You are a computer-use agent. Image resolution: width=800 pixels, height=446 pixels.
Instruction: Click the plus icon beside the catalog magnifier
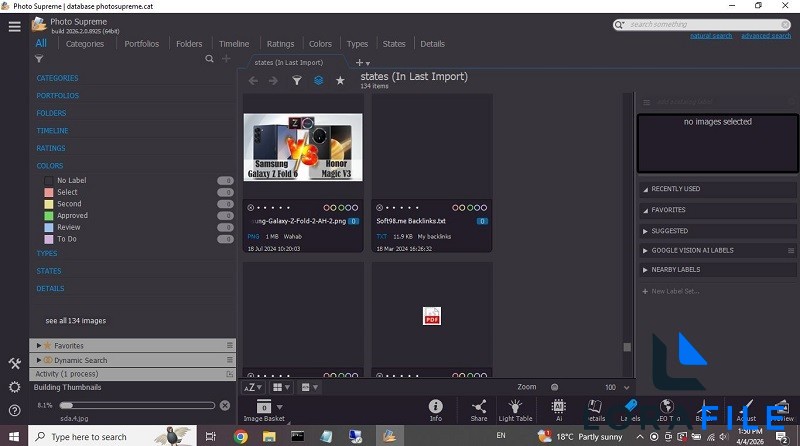point(226,59)
